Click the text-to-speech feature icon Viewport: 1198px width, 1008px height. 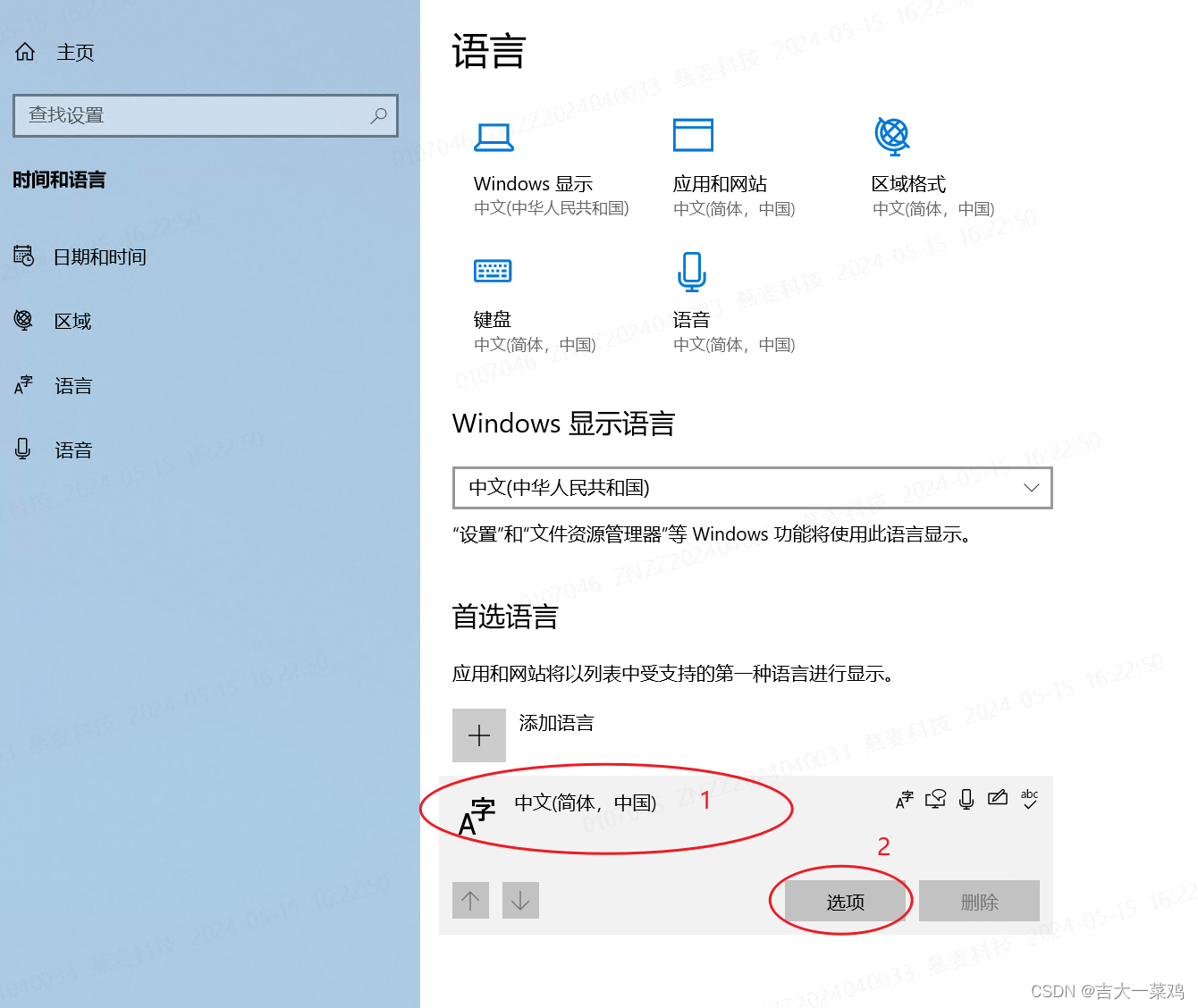point(935,799)
